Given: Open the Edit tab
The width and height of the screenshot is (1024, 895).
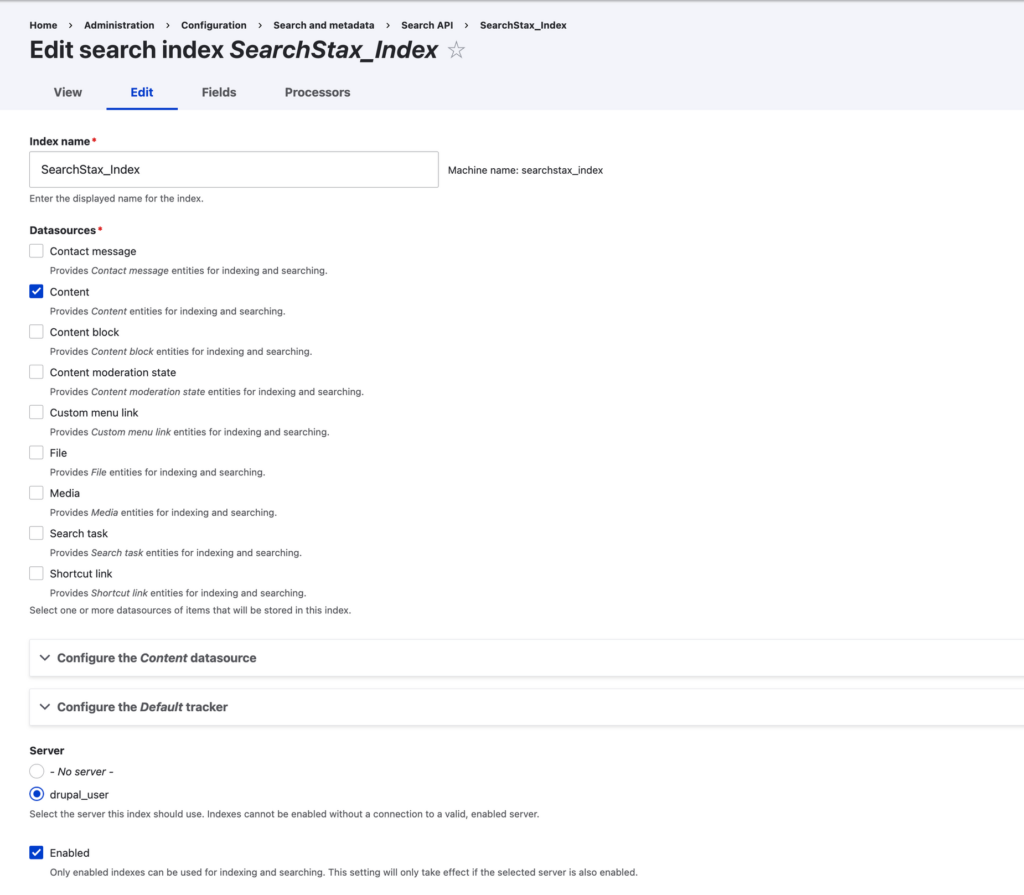Looking at the screenshot, I should point(142,92).
